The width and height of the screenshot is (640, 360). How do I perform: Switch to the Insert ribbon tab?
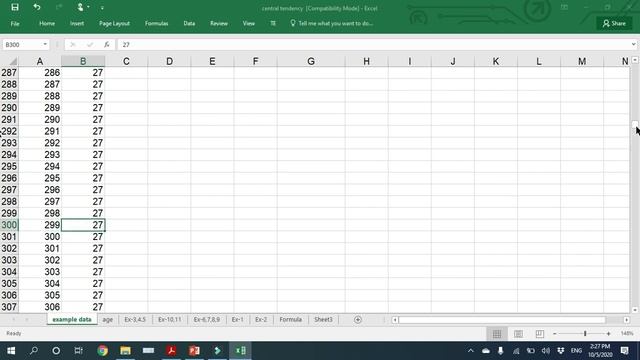tap(77, 23)
